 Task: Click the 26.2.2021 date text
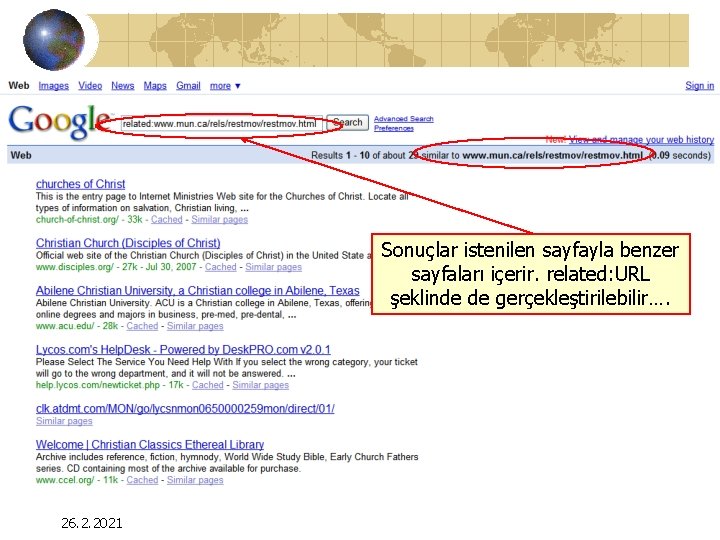click(92, 523)
